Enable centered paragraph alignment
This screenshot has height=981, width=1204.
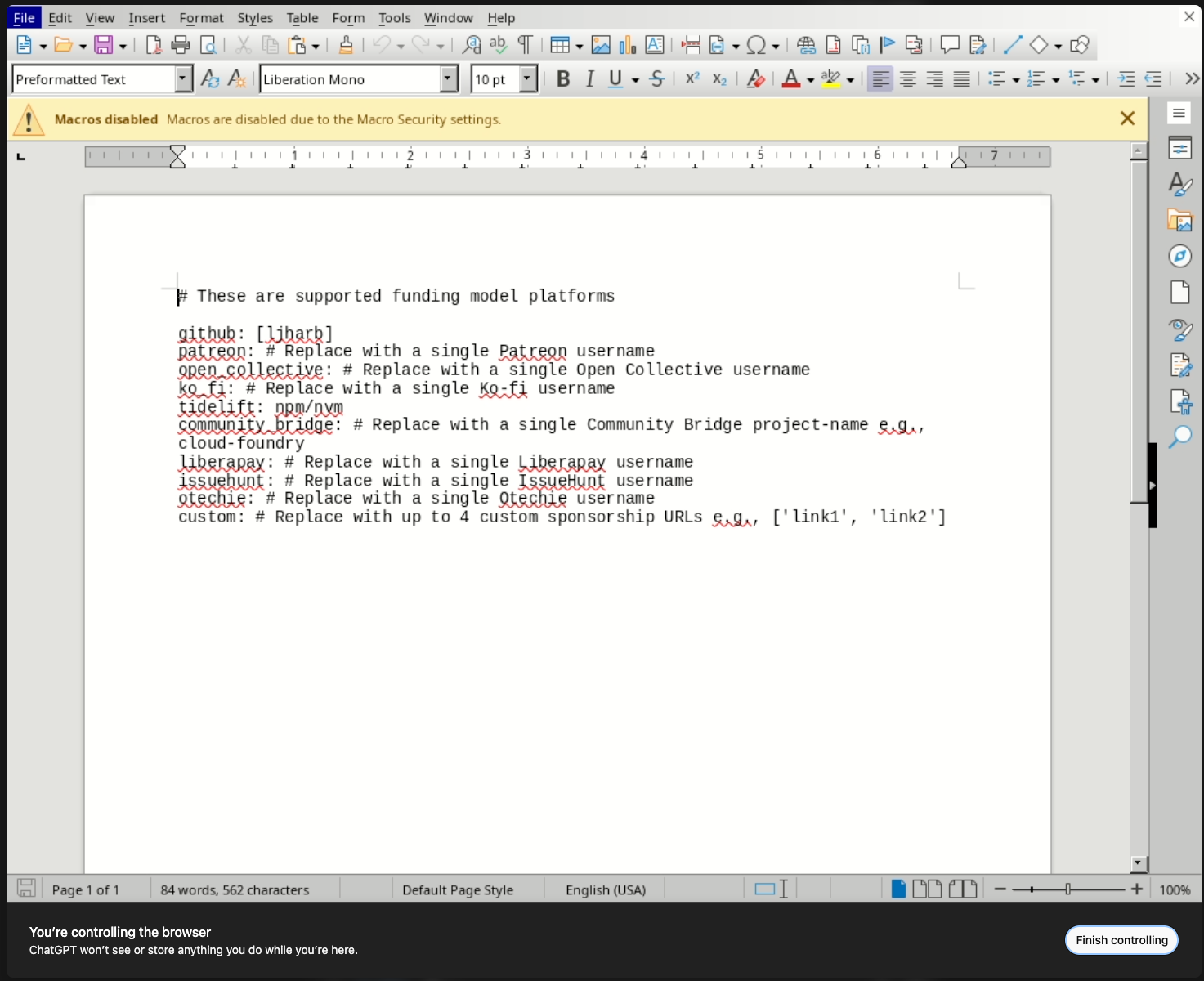click(x=907, y=78)
